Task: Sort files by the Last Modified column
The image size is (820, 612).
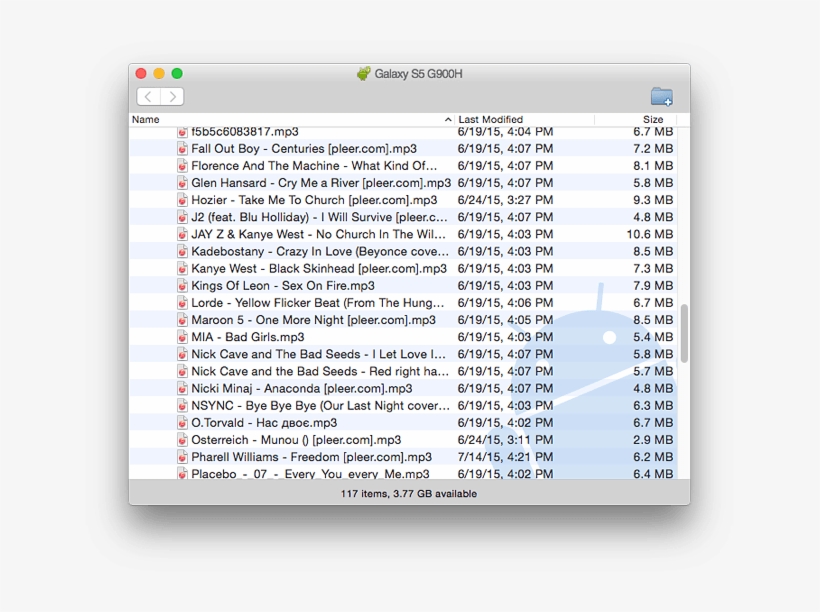Action: (489, 118)
